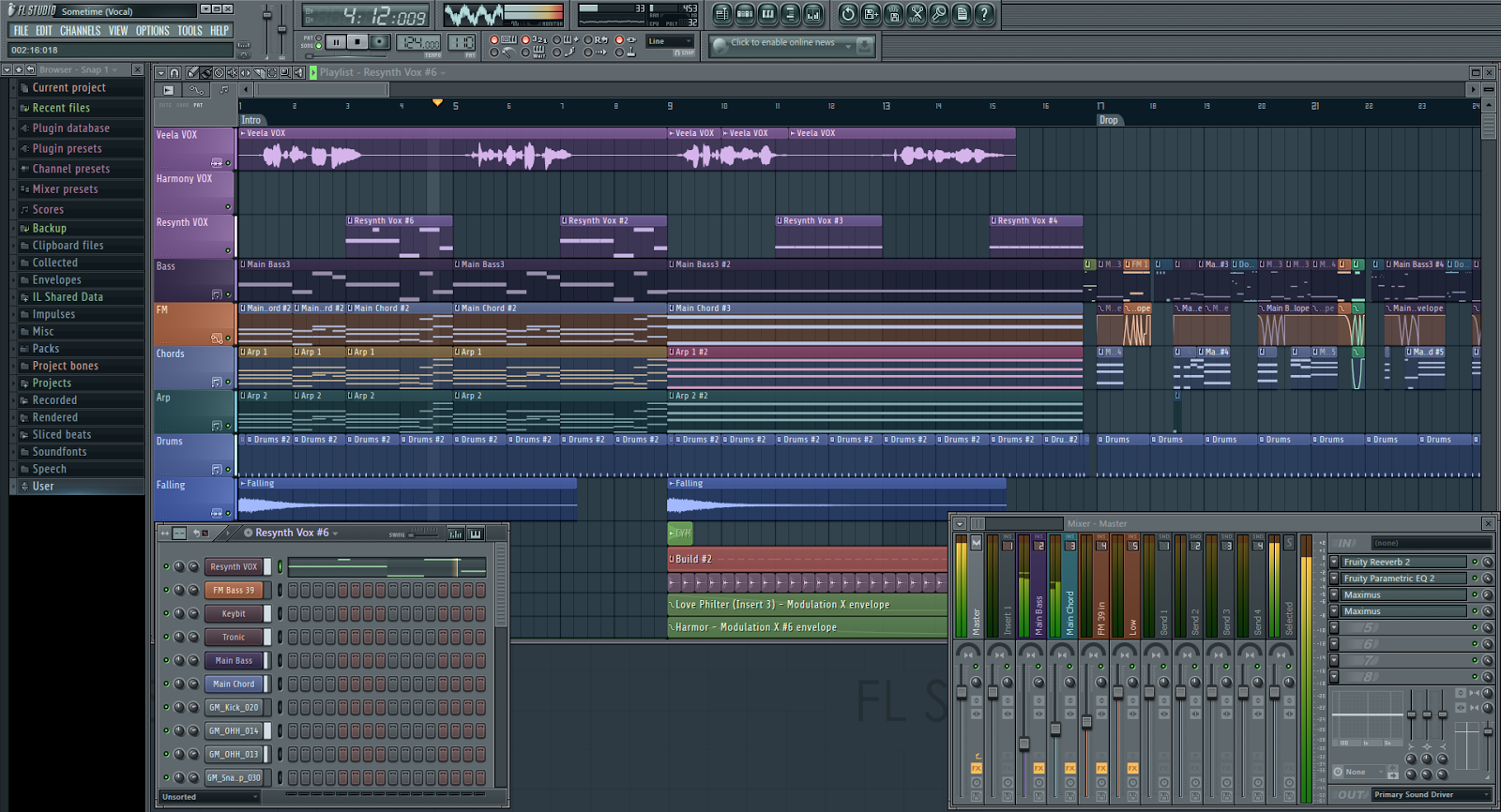Screen dimensions: 1501x812
Task: Click FX button on Low mixer track
Action: tap(1132, 768)
